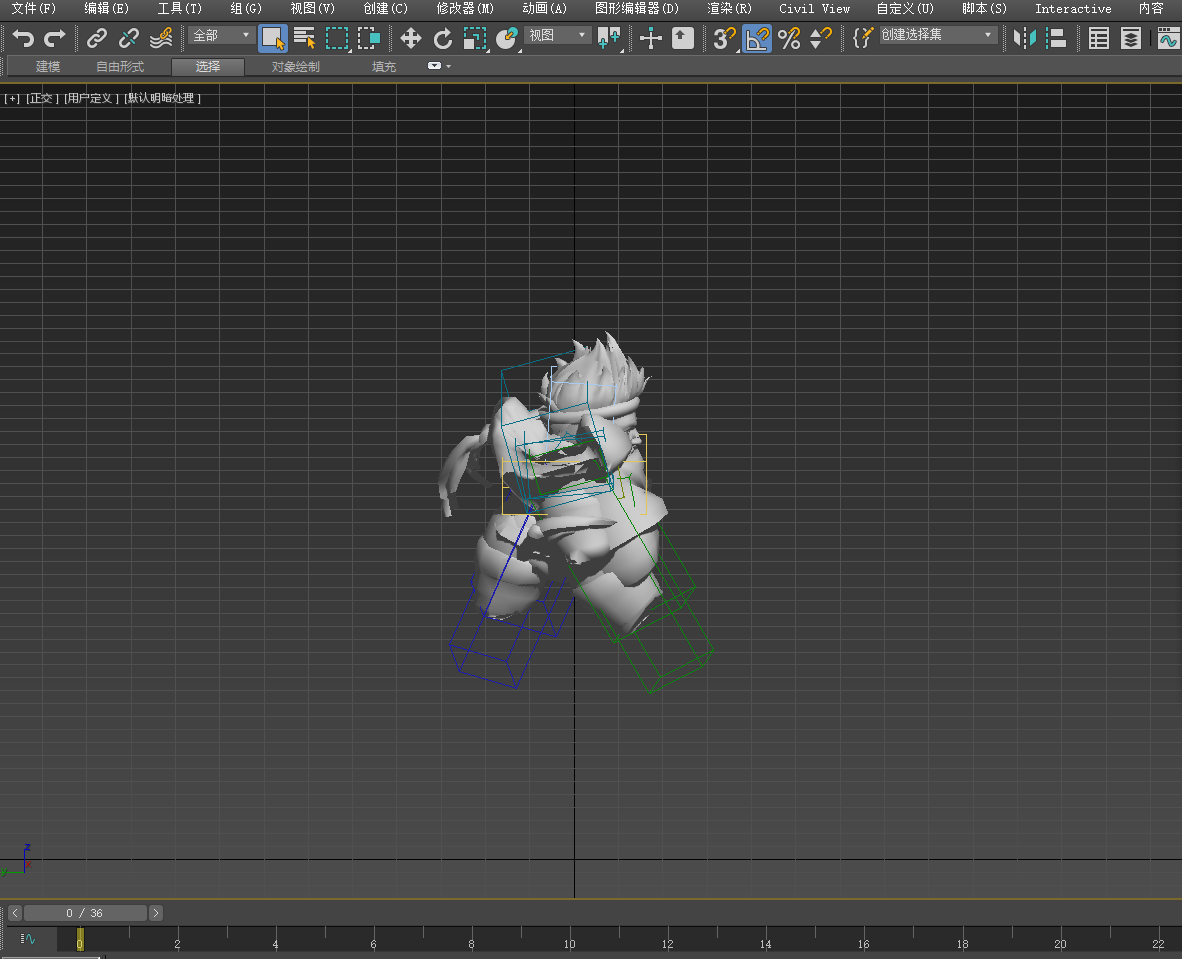This screenshot has height=959, width=1182.
Task: Click the Unlink Selection icon
Action: (129, 38)
